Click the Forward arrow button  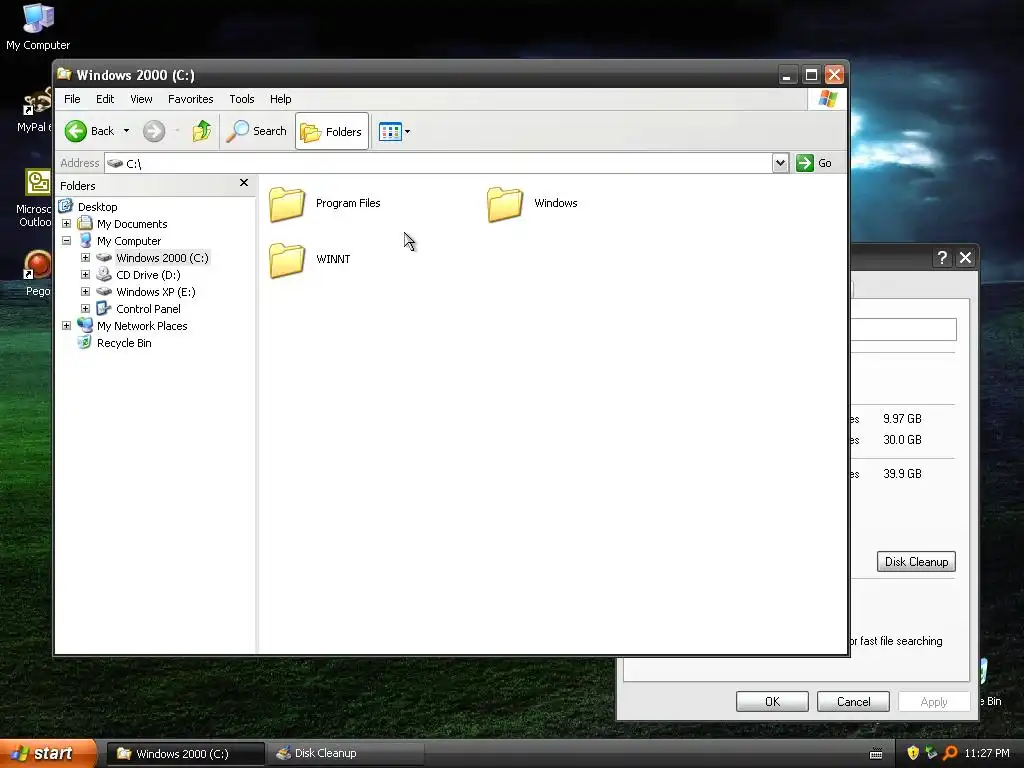[x=154, y=131]
